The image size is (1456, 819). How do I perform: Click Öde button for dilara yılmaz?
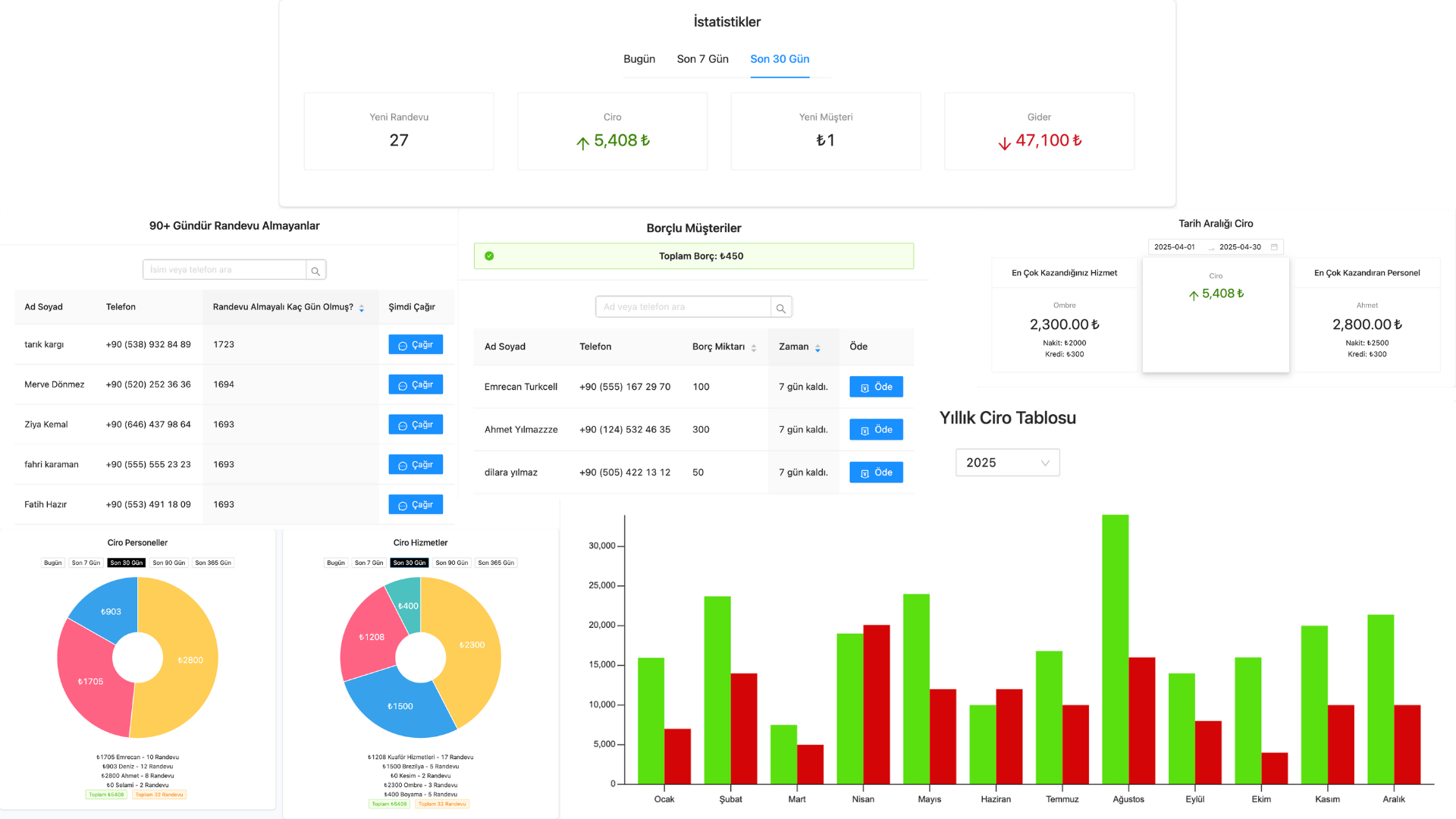[x=875, y=472]
